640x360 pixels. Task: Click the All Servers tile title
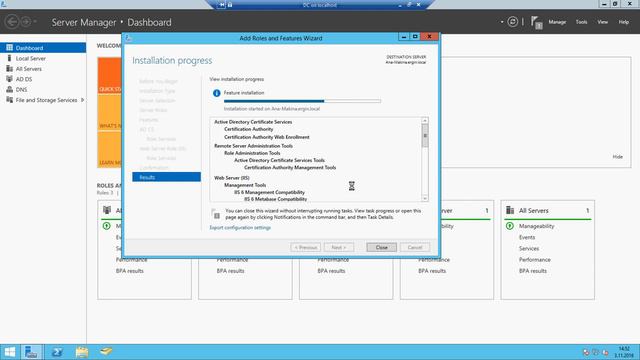pyautogui.click(x=533, y=211)
